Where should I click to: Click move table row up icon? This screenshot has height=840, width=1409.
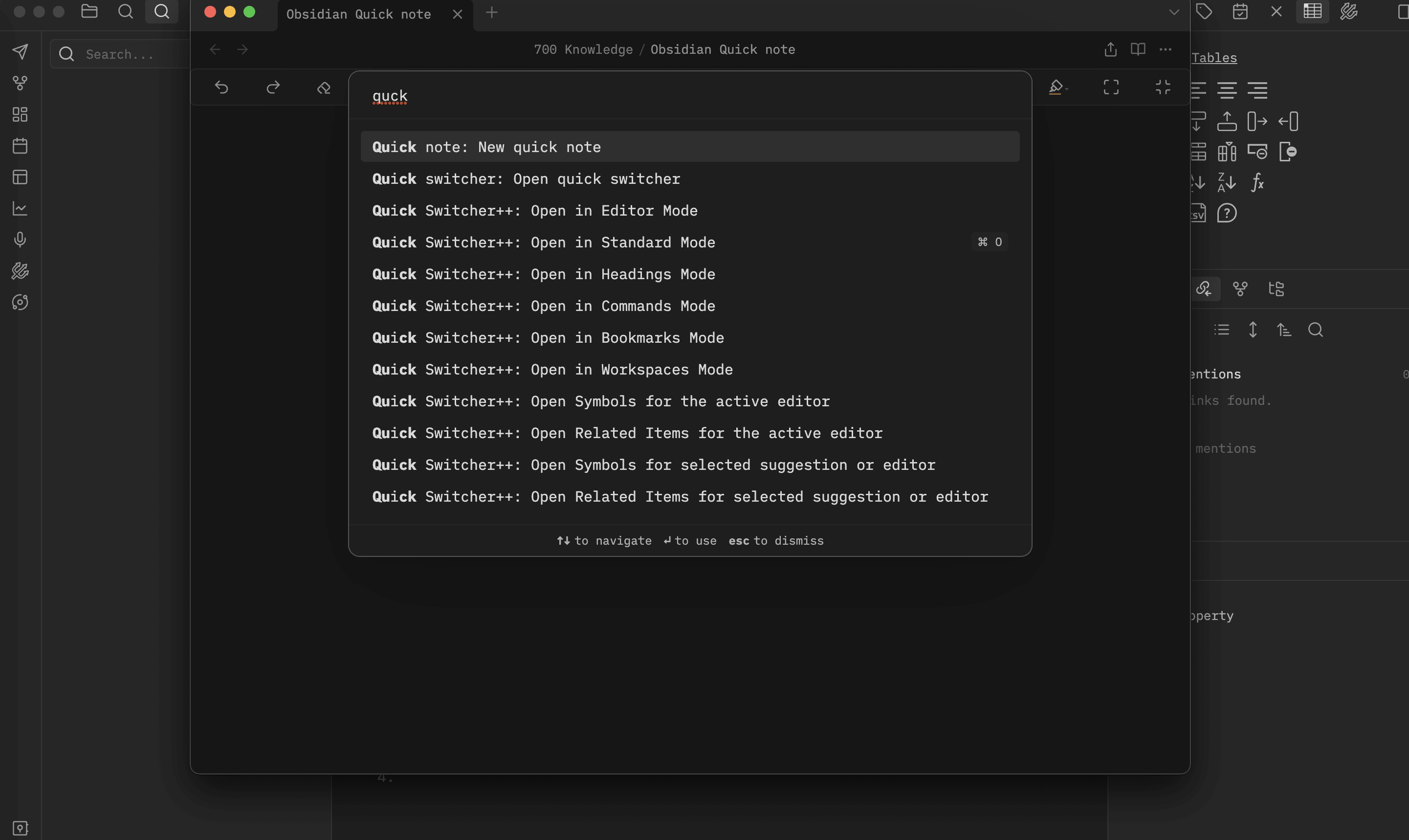click(x=1227, y=121)
